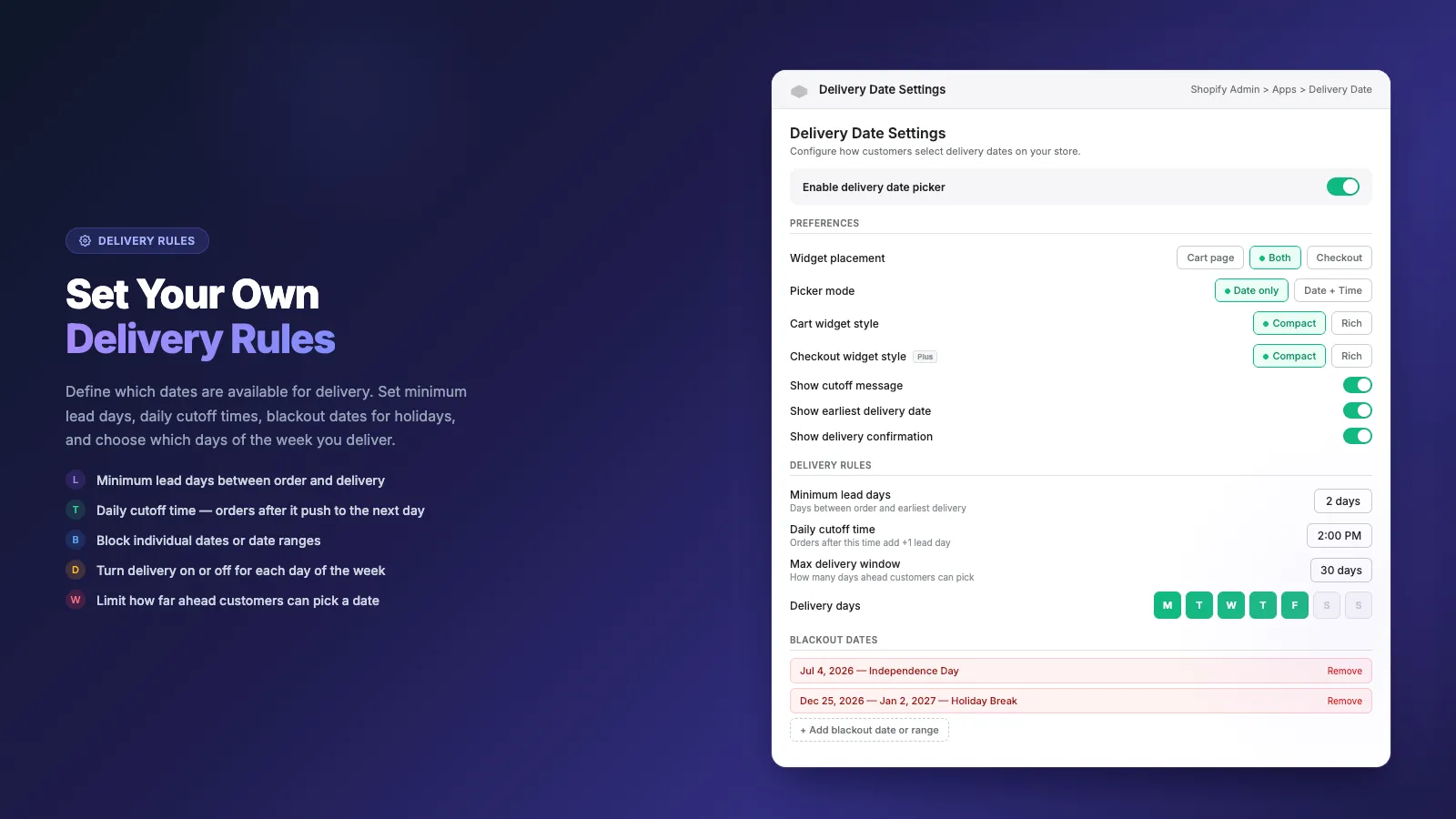The image size is (1456, 819).
Task: Click the red W bullet icon
Action: [x=76, y=600]
